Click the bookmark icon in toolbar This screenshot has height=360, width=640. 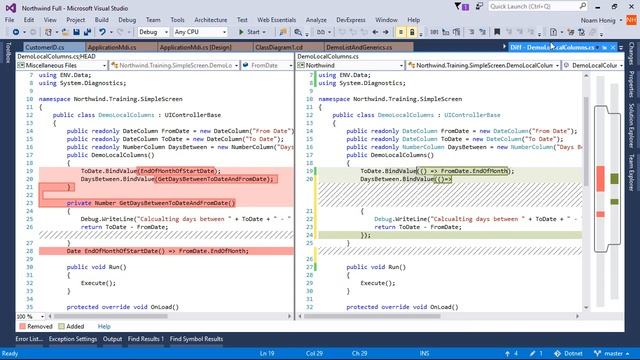[x=497, y=32]
